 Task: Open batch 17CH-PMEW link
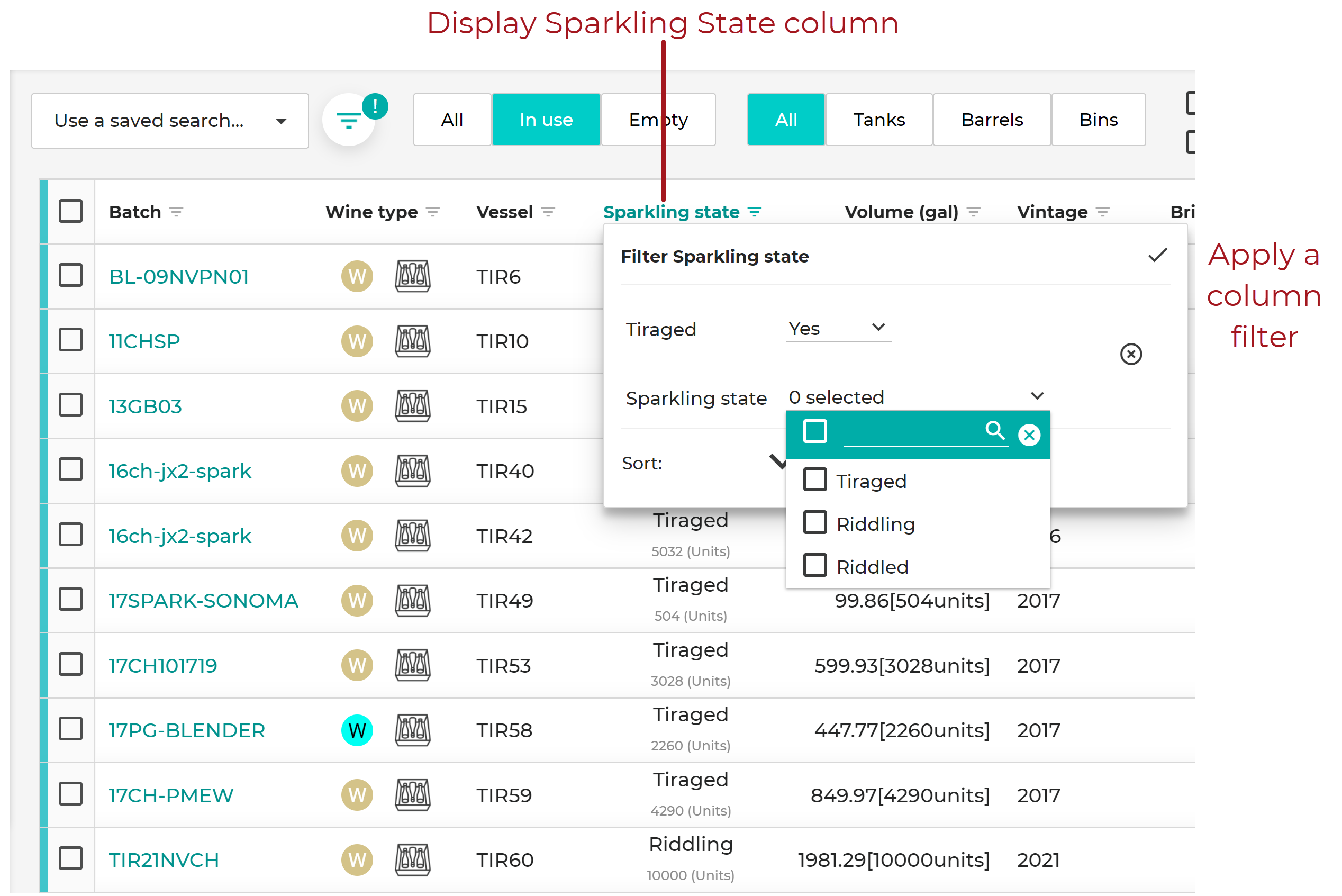click(171, 795)
